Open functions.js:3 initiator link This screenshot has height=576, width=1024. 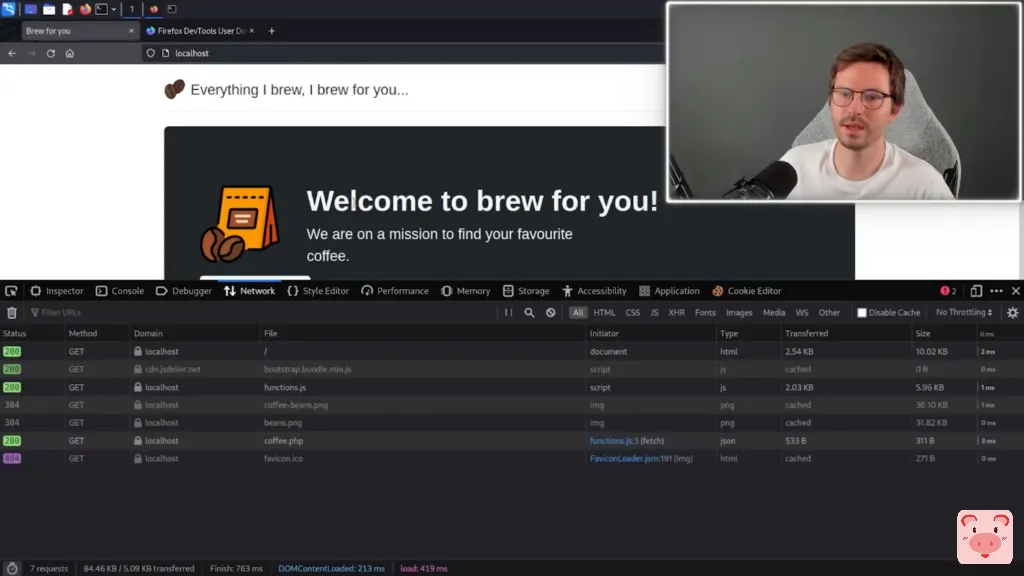pyautogui.click(x=614, y=441)
